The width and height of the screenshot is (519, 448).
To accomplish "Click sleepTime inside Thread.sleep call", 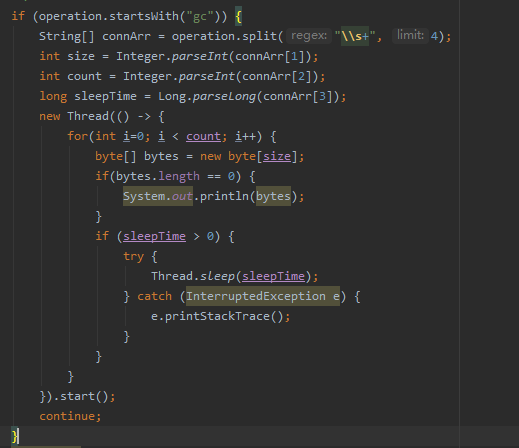I will 273,276.
